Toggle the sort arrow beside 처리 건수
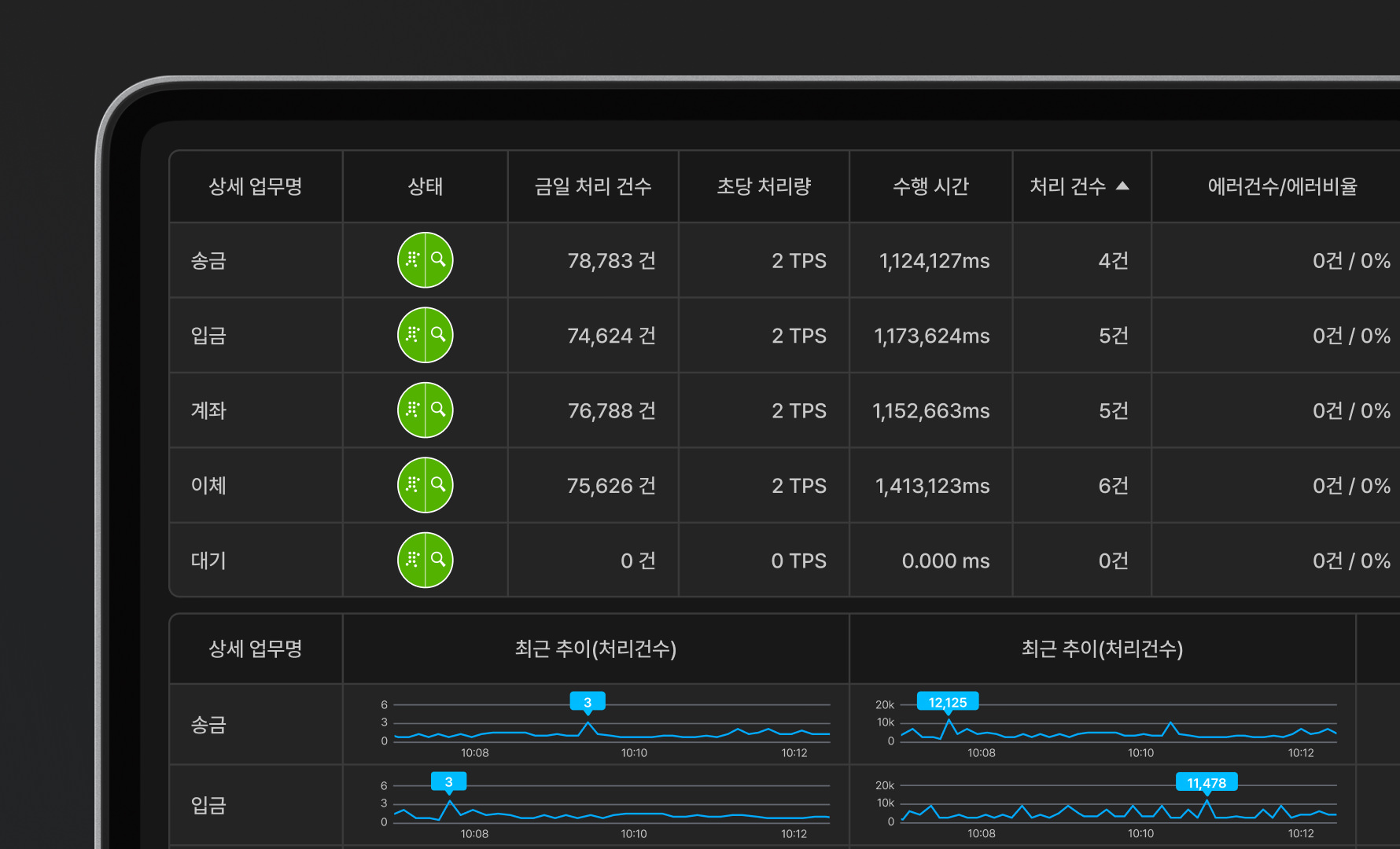1400x849 pixels. [1122, 186]
